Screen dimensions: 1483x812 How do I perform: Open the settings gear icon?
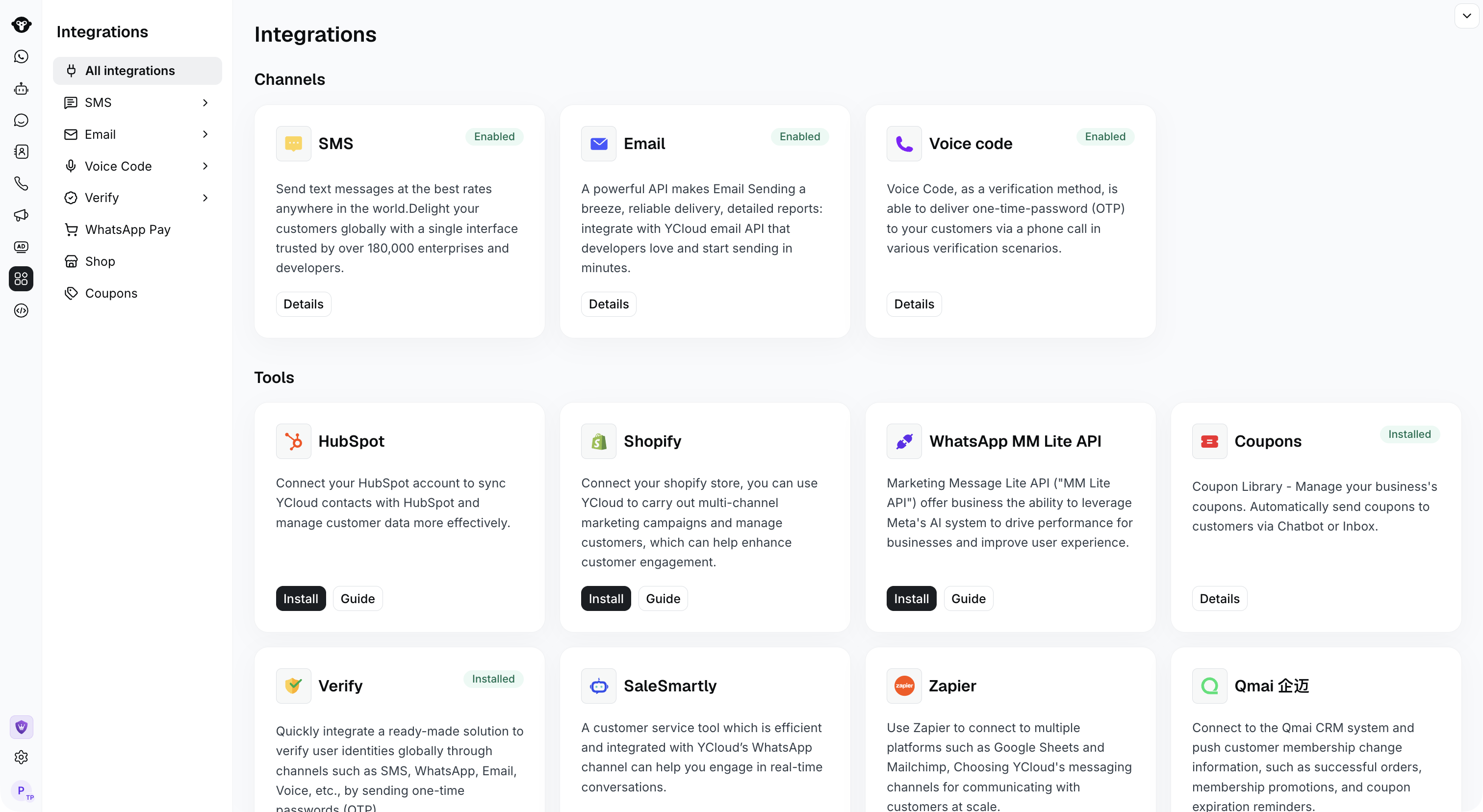21,758
